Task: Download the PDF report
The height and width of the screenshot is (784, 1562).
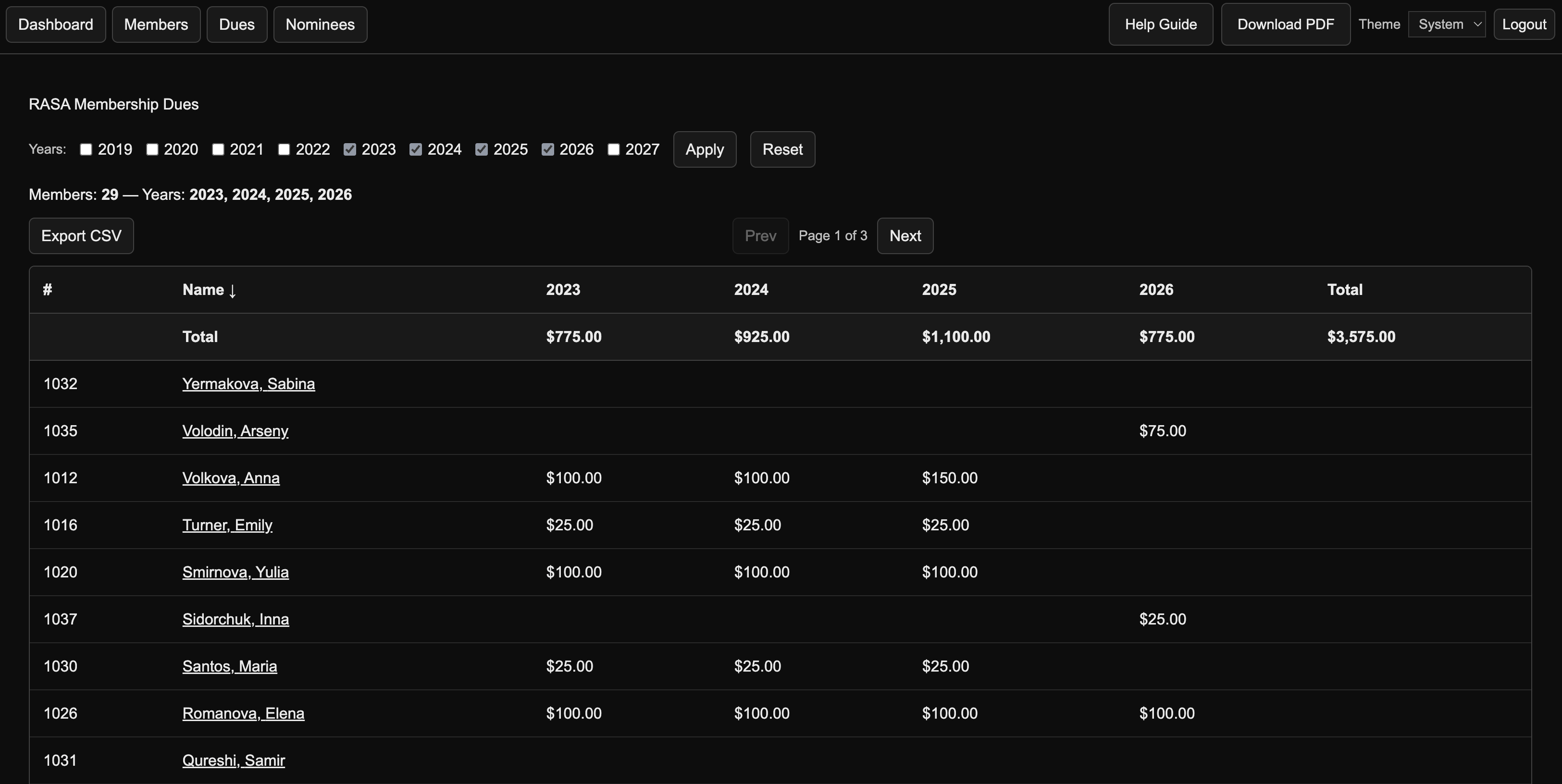Action: (1286, 24)
